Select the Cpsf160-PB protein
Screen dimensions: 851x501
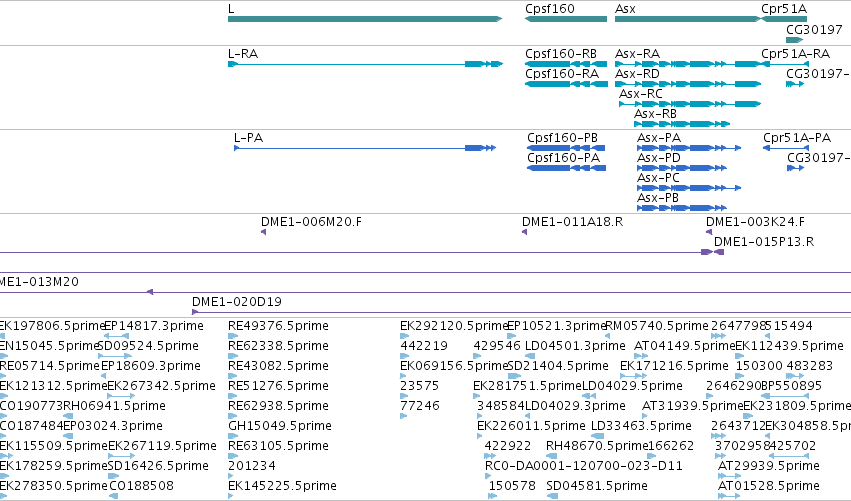(566, 148)
